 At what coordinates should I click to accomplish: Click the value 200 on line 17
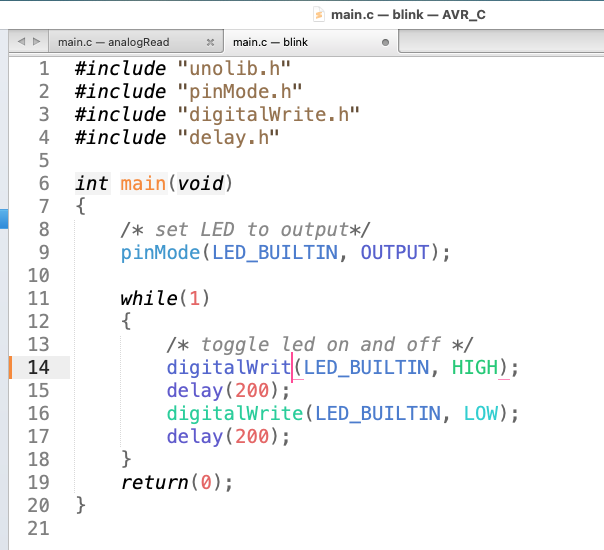tap(252, 436)
